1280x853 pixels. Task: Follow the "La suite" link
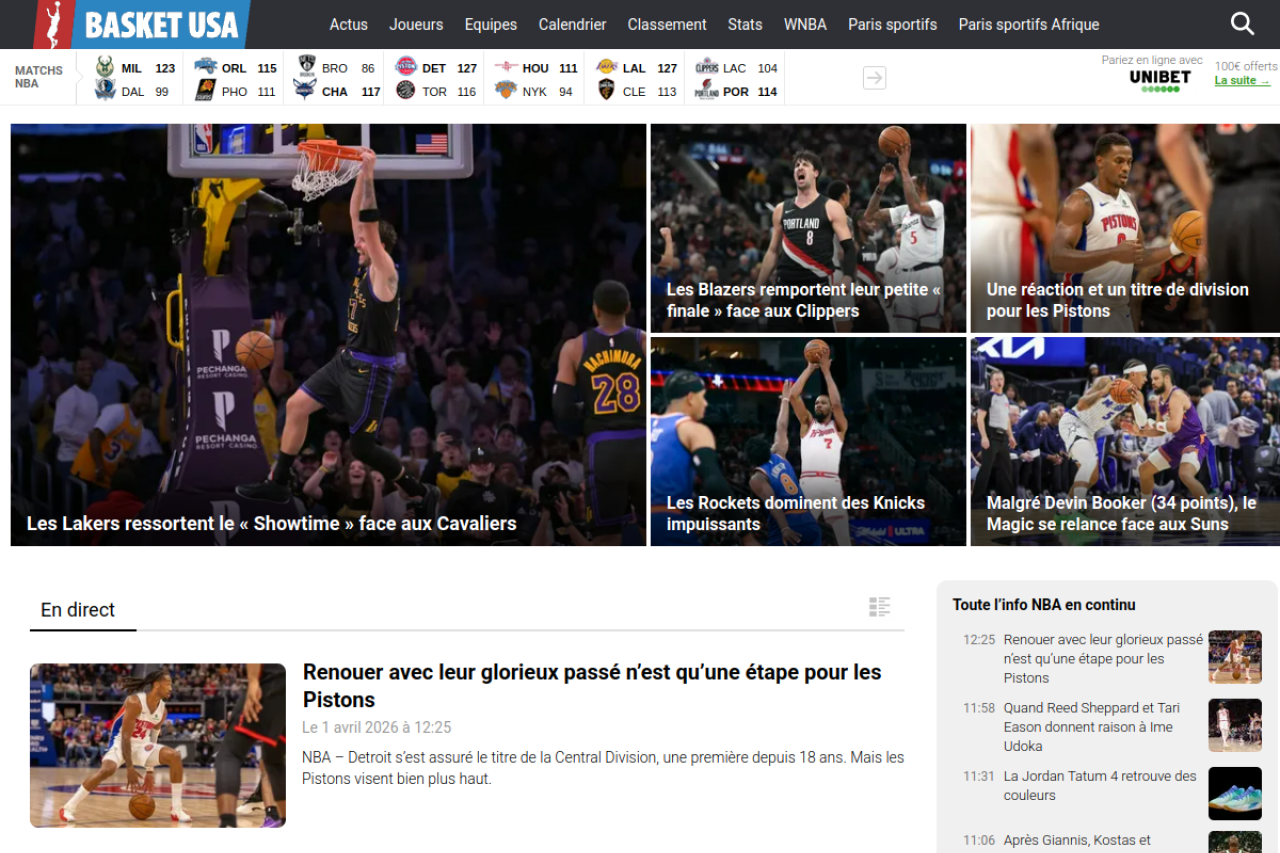(1242, 81)
